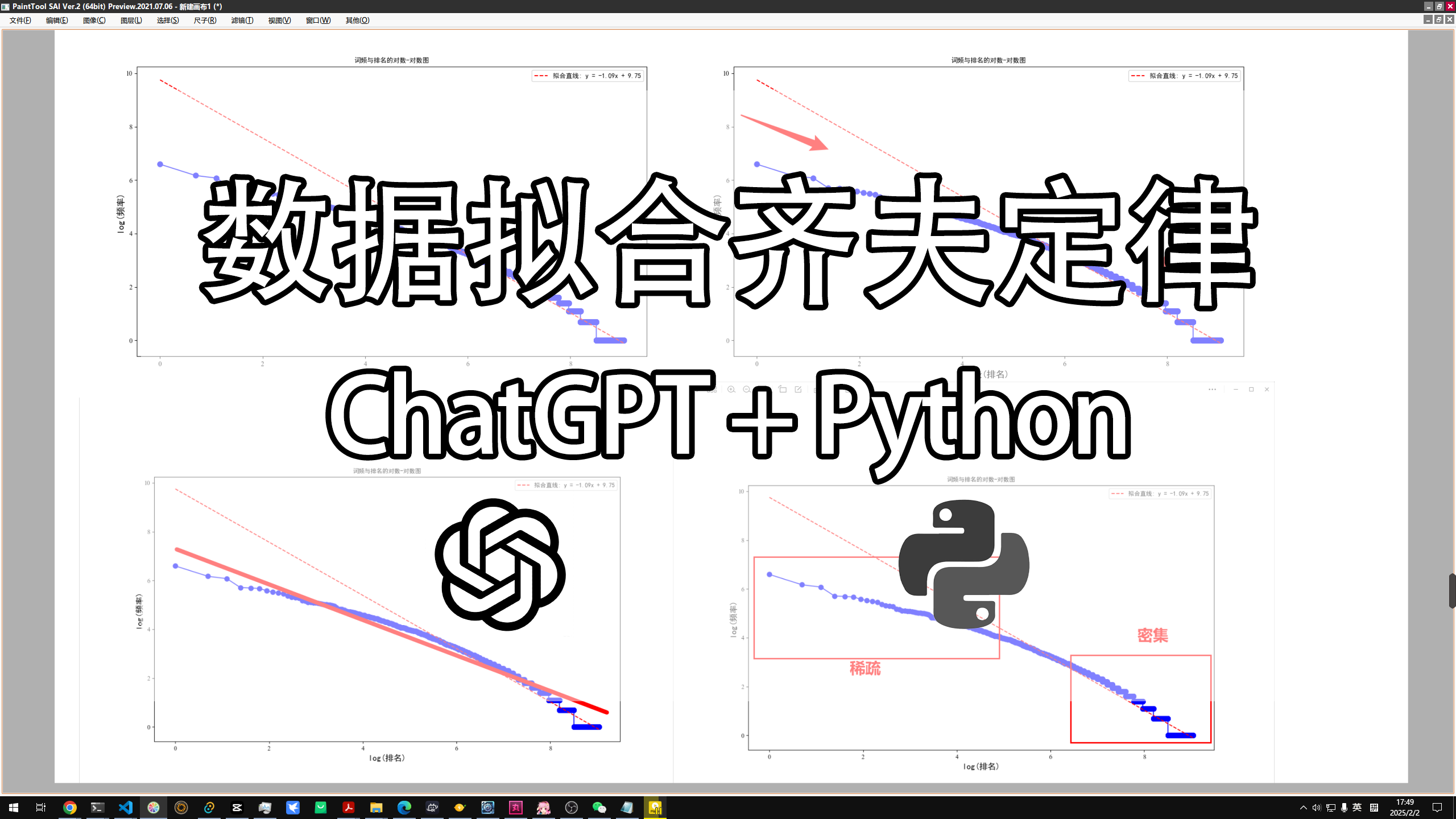The height and width of the screenshot is (819, 1456).
Task: Launch Google Chrome from the taskbar
Action: [x=69, y=807]
